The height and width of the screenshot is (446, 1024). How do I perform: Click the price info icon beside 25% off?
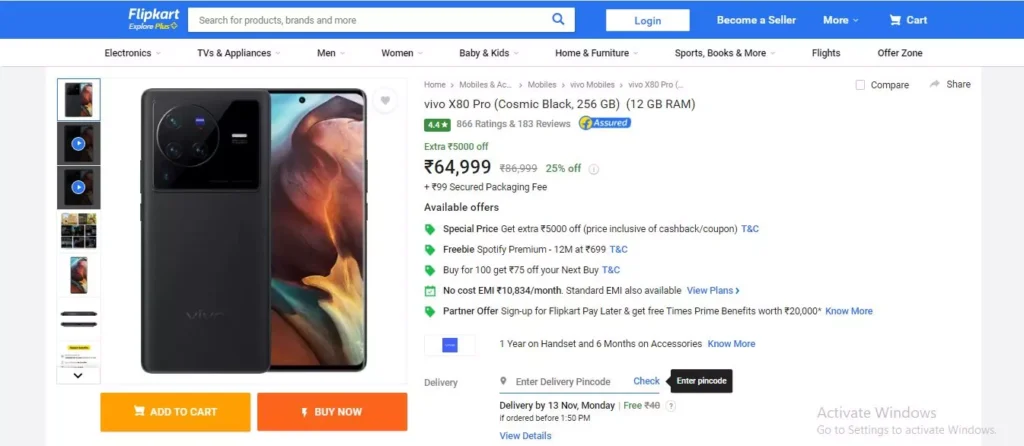(594, 169)
